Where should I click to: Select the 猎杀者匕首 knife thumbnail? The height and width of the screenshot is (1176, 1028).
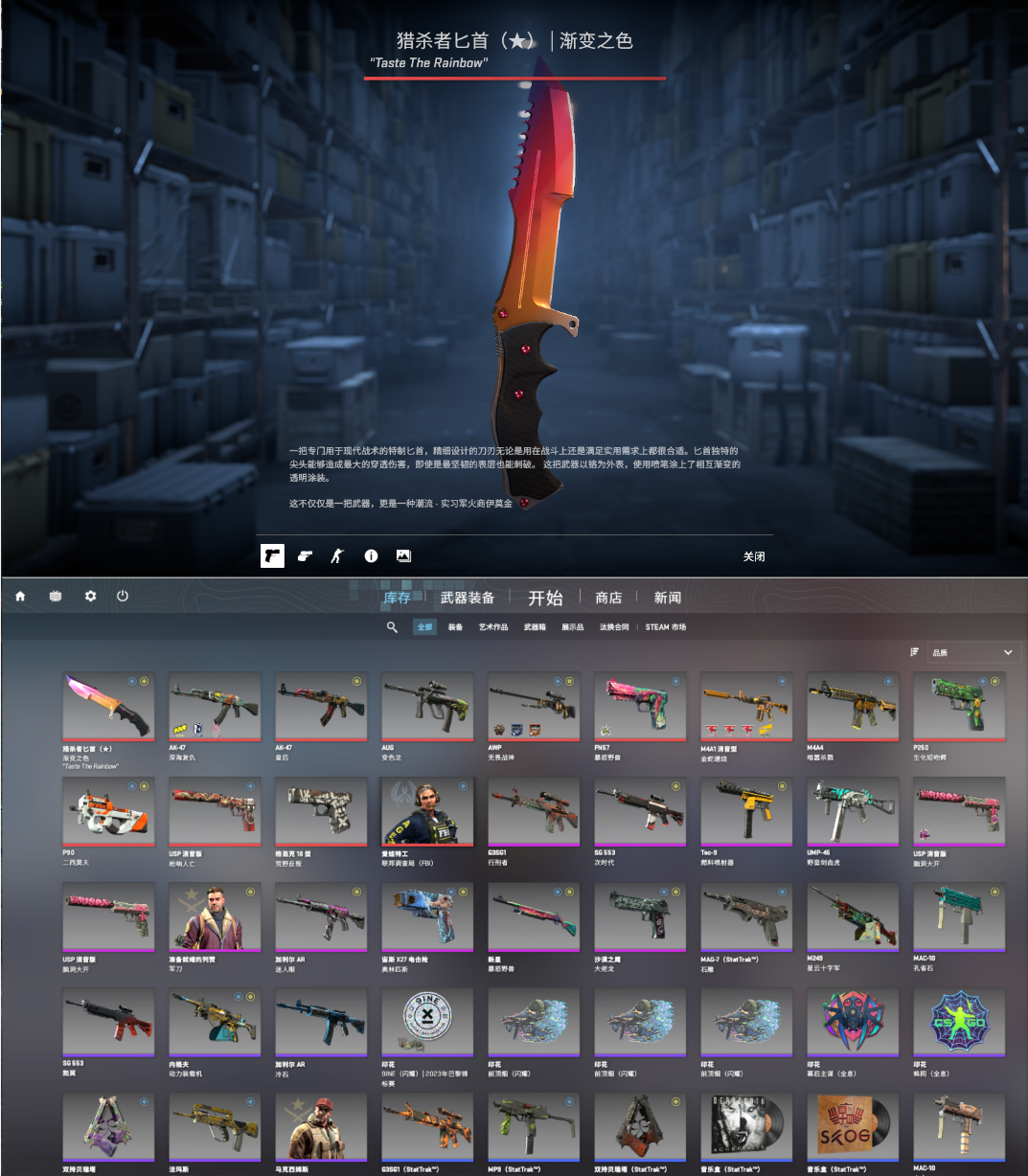[108, 706]
